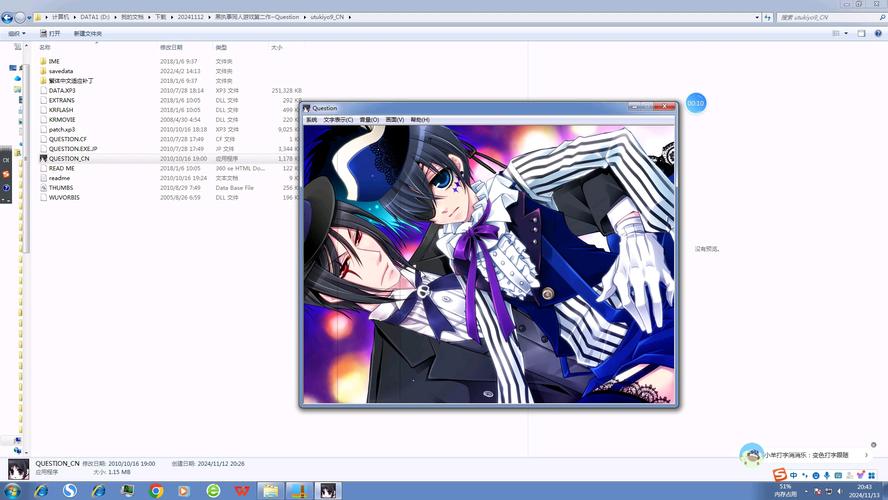
Task: Click the game artwork in Question window
Action: pos(489,264)
